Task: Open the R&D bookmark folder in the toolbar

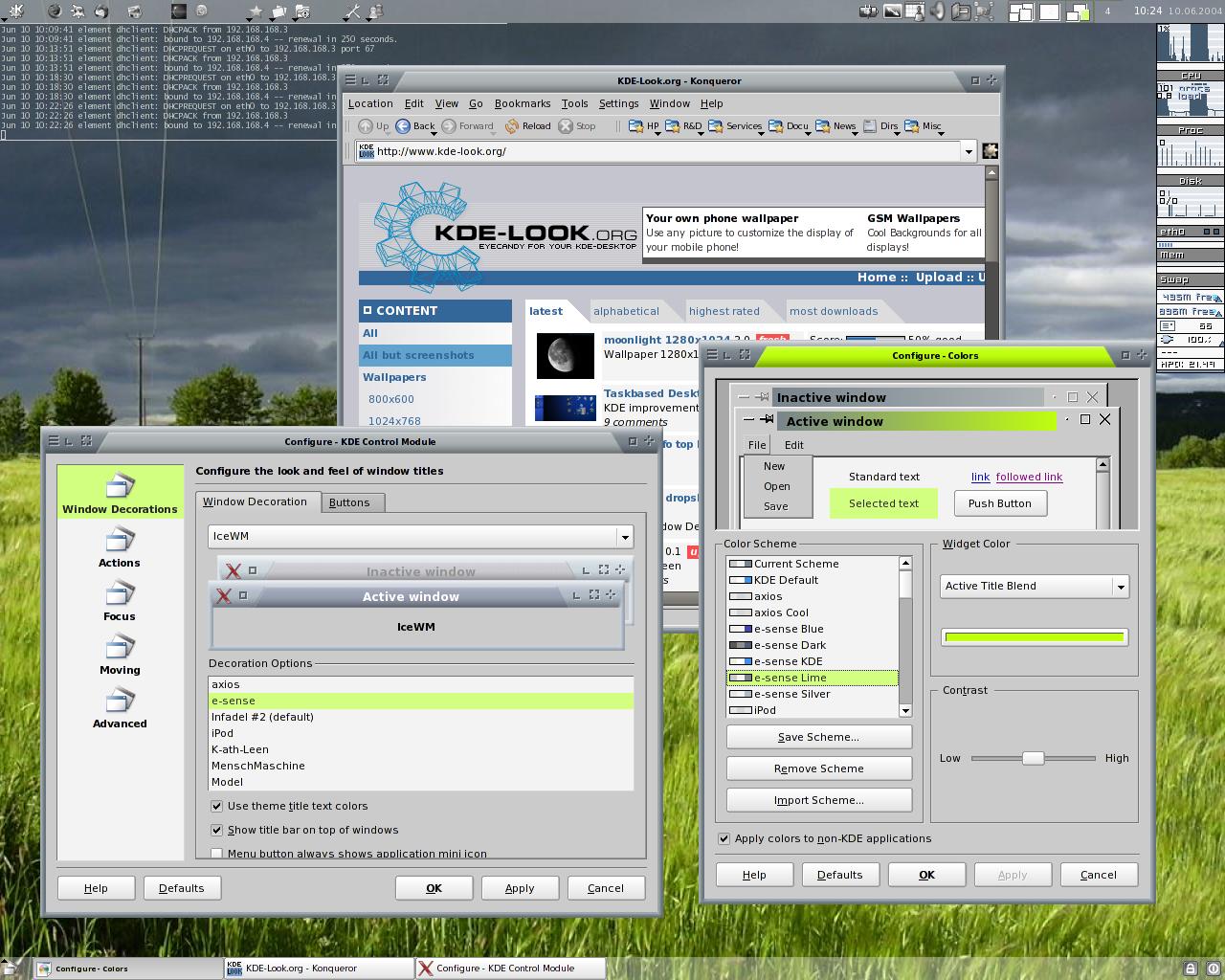Action: 683,126
